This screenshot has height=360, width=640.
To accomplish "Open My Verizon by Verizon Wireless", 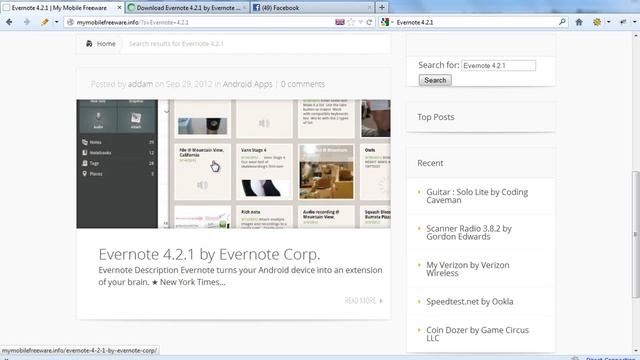I will 468,269.
